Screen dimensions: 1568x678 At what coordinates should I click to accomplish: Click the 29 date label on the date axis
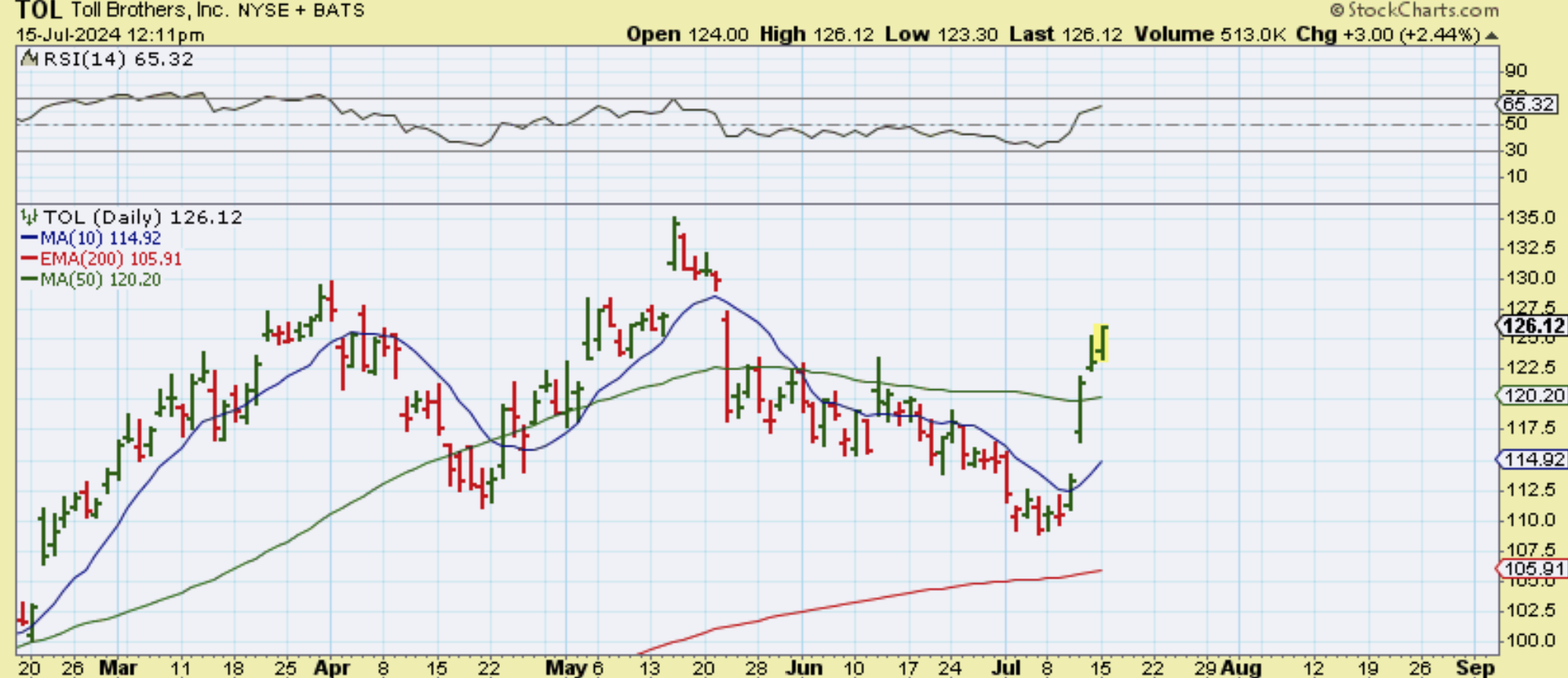pyautogui.click(x=1205, y=669)
